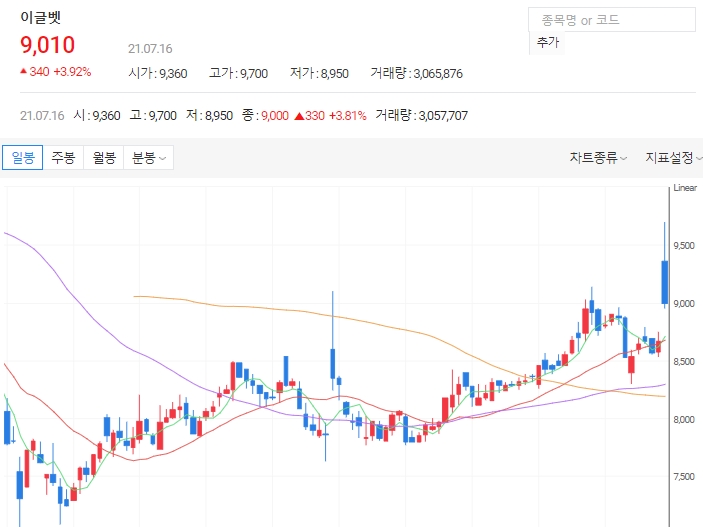
Task: Click the 추가 add button
Action: (547, 43)
